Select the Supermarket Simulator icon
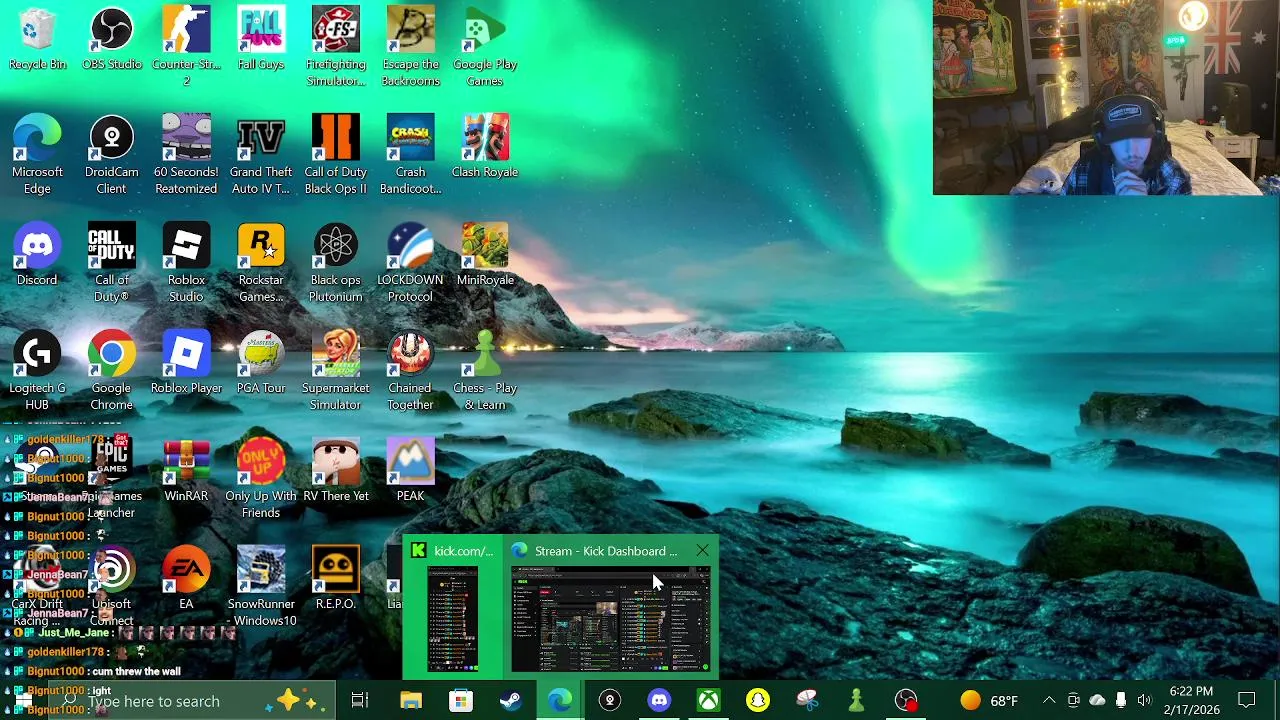Screen dimensions: 1280x720 pyautogui.click(x=336, y=370)
